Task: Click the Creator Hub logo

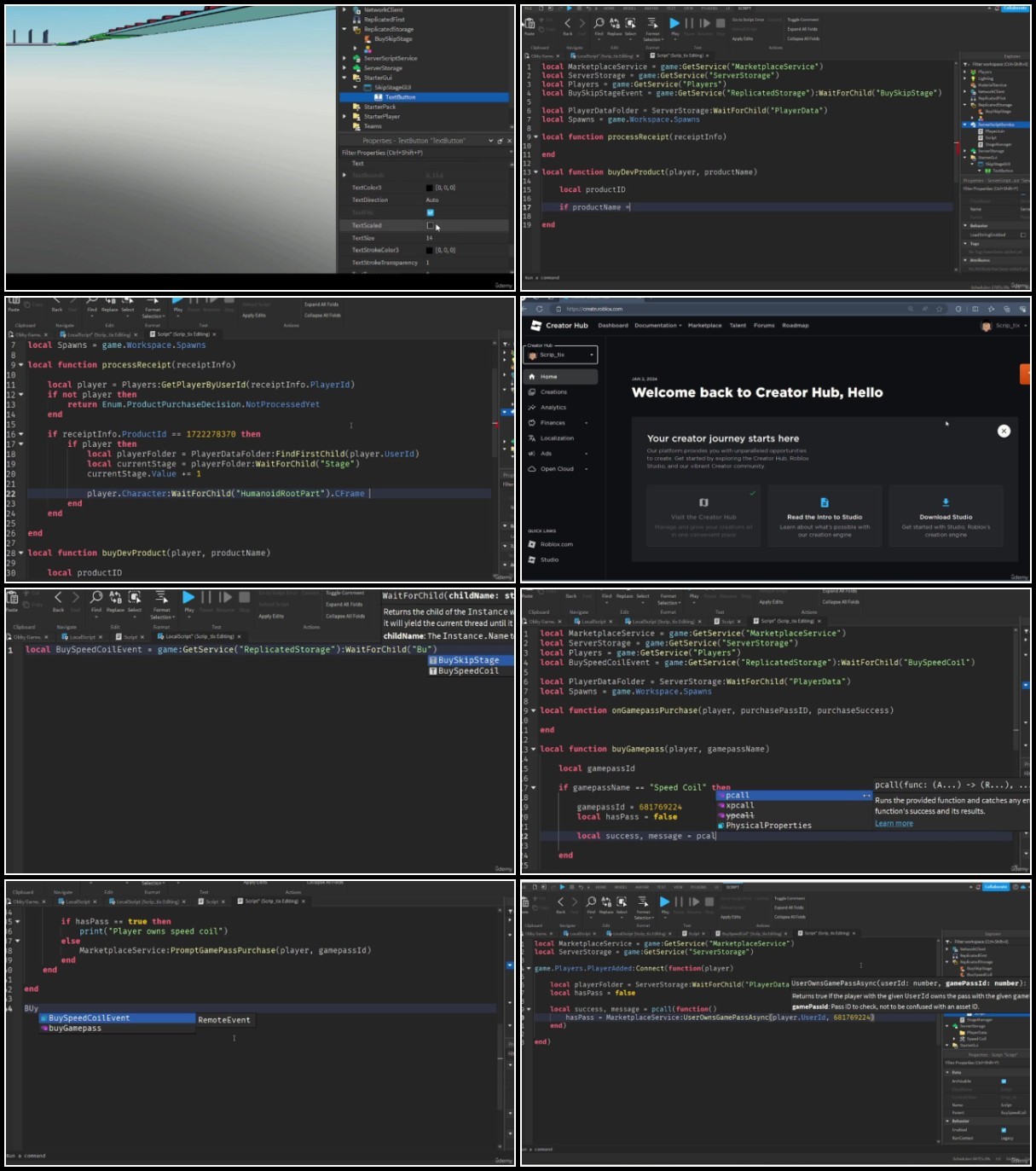Action: (x=559, y=325)
